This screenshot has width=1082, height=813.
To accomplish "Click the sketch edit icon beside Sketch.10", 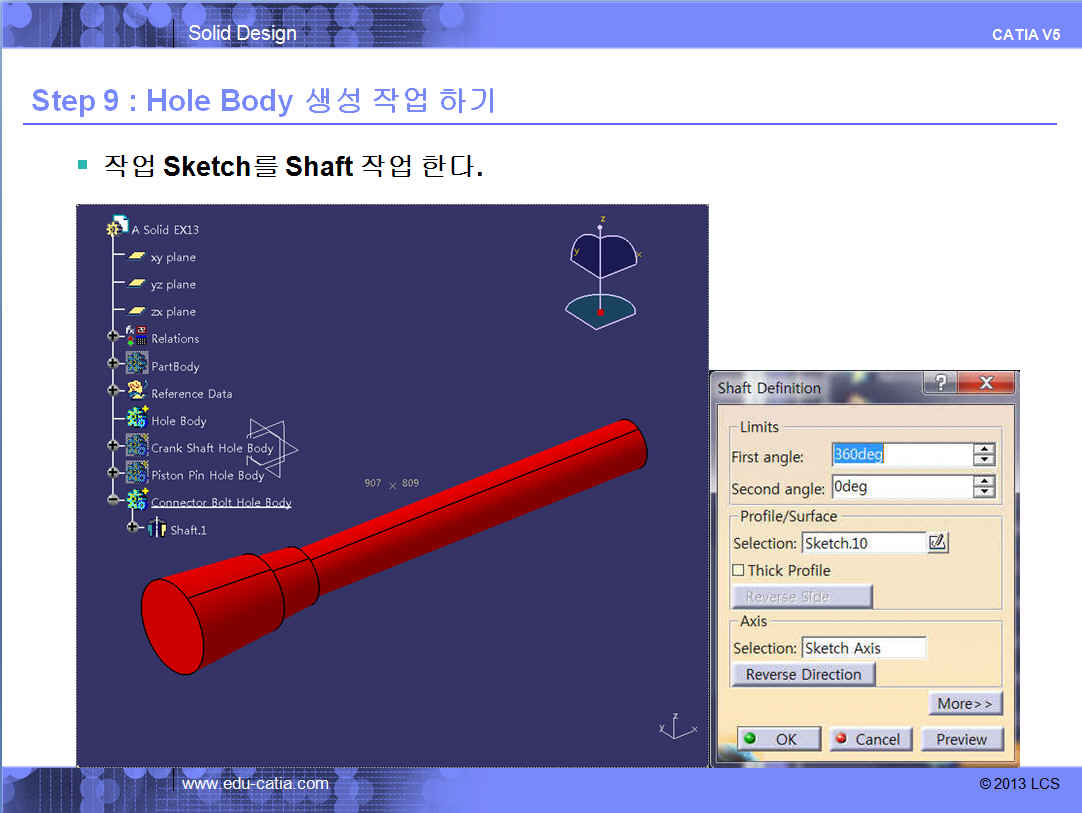I will click(937, 543).
